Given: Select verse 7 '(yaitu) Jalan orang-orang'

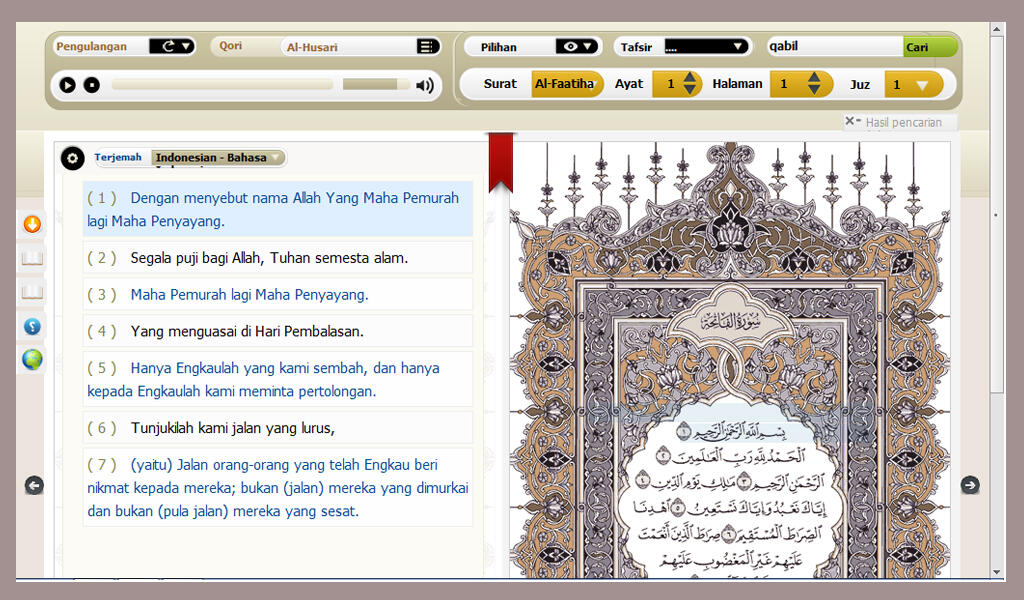Looking at the screenshot, I should click(278, 488).
